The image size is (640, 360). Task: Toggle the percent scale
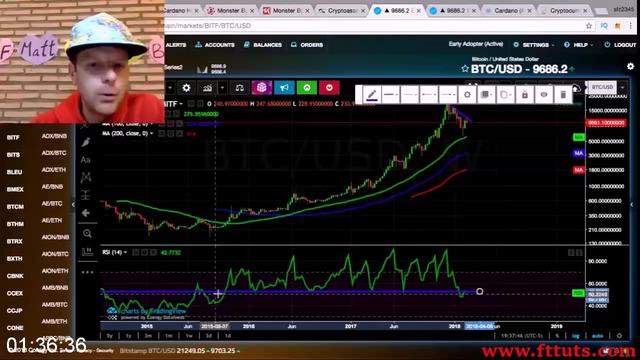point(557,336)
